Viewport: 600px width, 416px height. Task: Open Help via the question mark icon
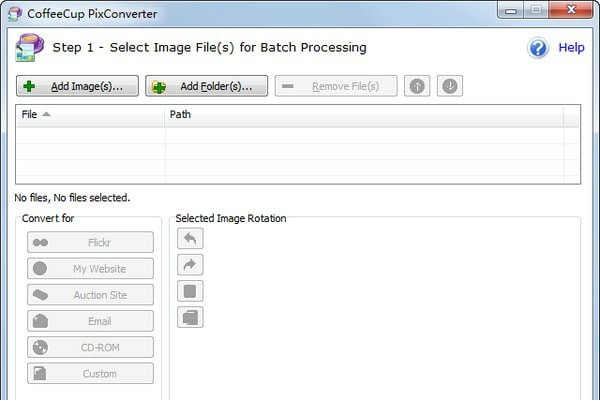tap(538, 48)
